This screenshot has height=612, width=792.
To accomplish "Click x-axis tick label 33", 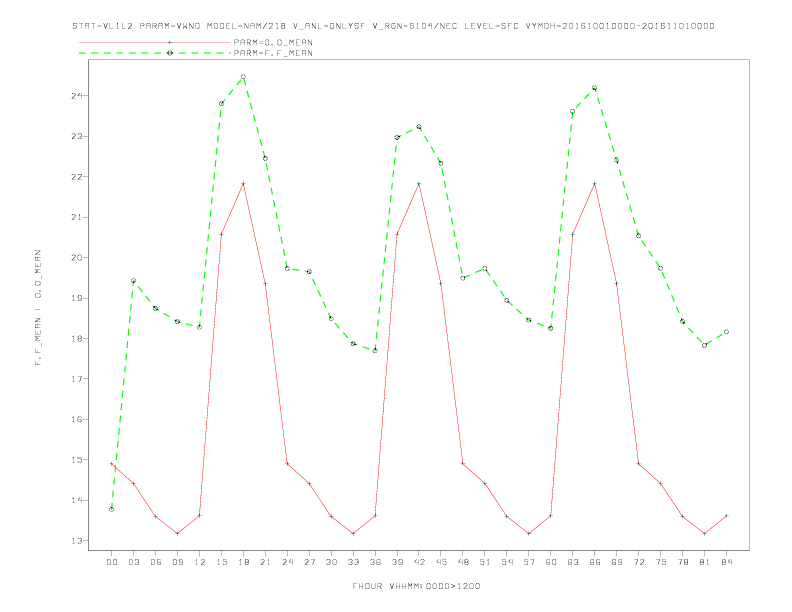I will [x=354, y=562].
